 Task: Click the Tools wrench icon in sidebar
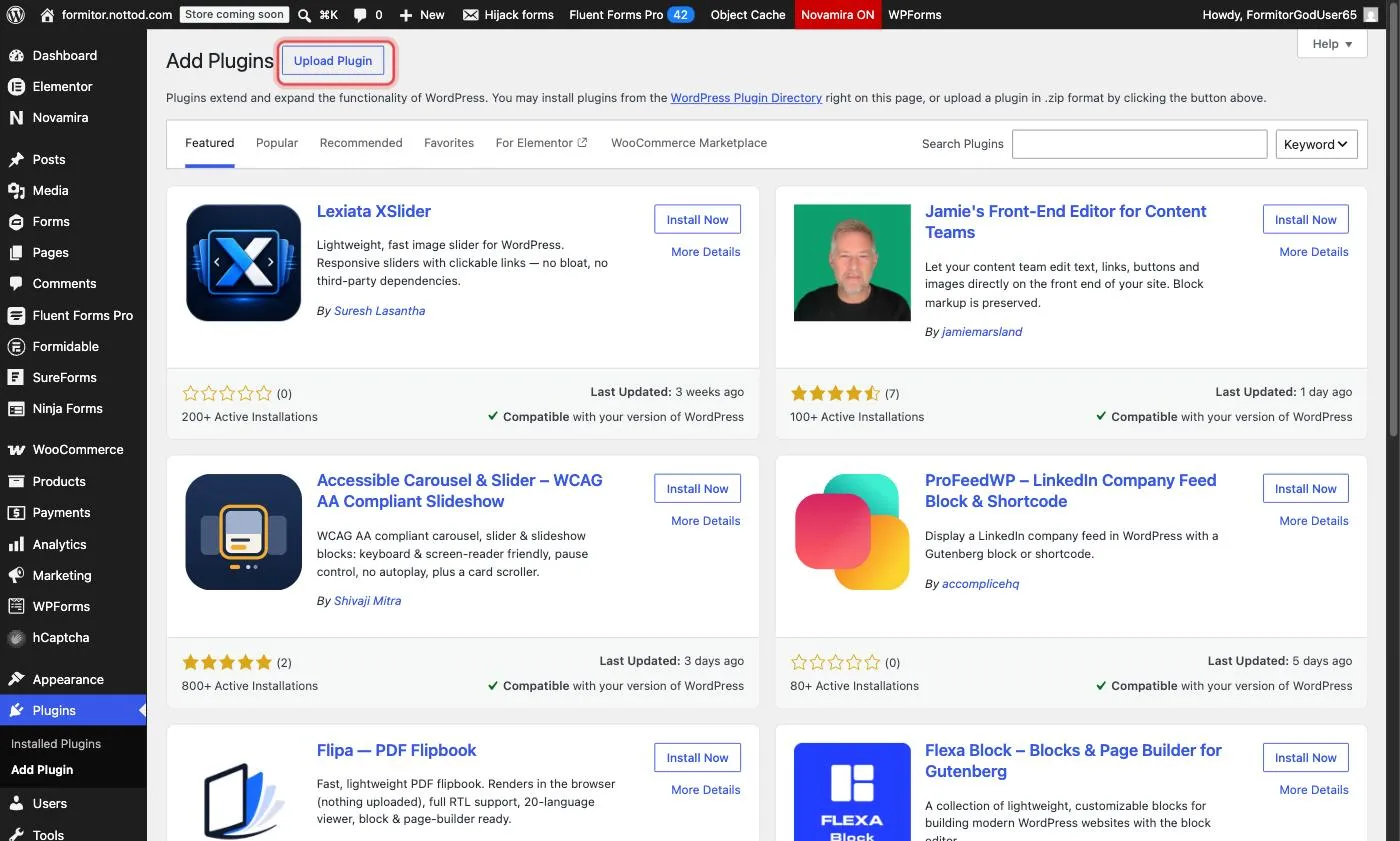click(16, 834)
